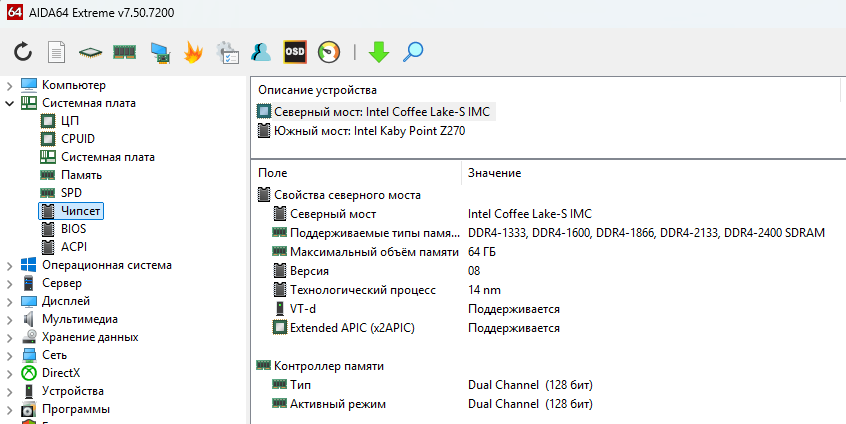Open the ACPI tree item
Viewport: 846px width, 424px height.
coord(74,247)
